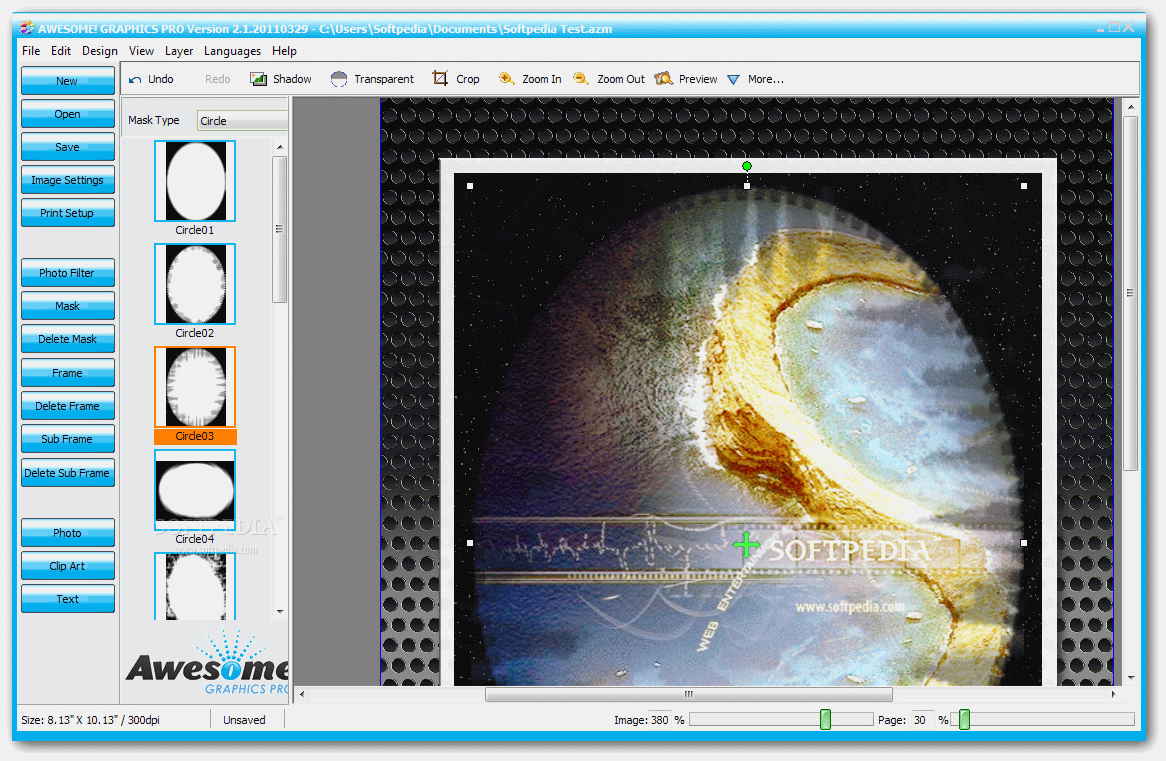Click mask list scroll down arrow
1166x761 pixels.
click(280, 611)
